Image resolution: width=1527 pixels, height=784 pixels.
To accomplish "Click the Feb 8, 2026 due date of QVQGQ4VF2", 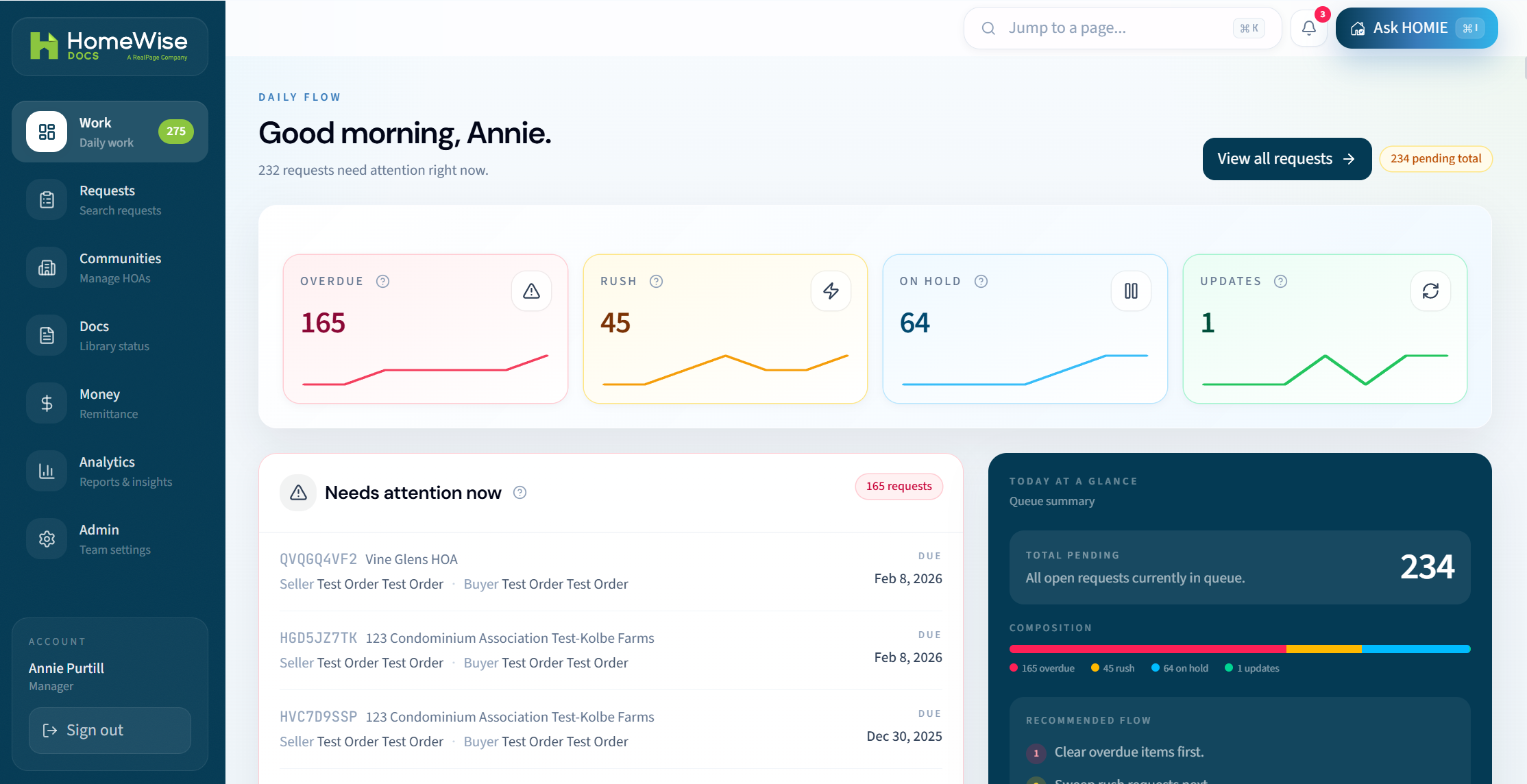I will (908, 578).
